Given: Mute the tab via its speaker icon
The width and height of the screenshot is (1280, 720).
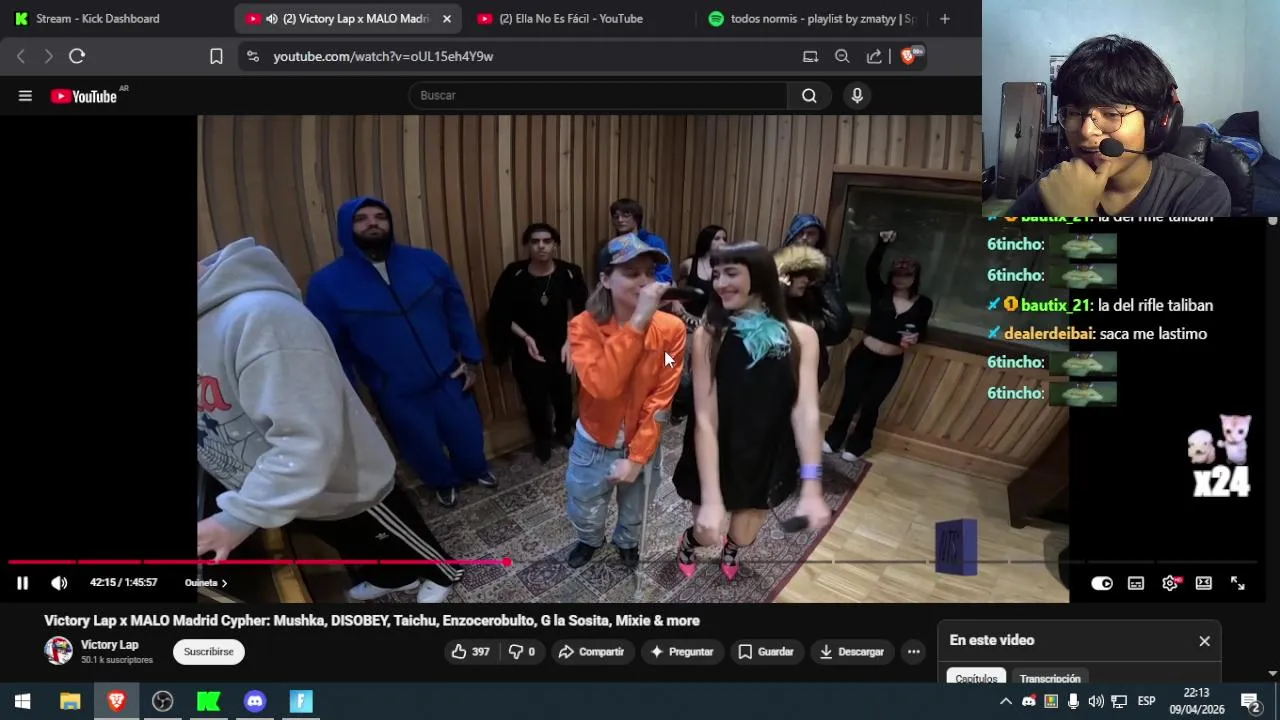Looking at the screenshot, I should point(271,19).
